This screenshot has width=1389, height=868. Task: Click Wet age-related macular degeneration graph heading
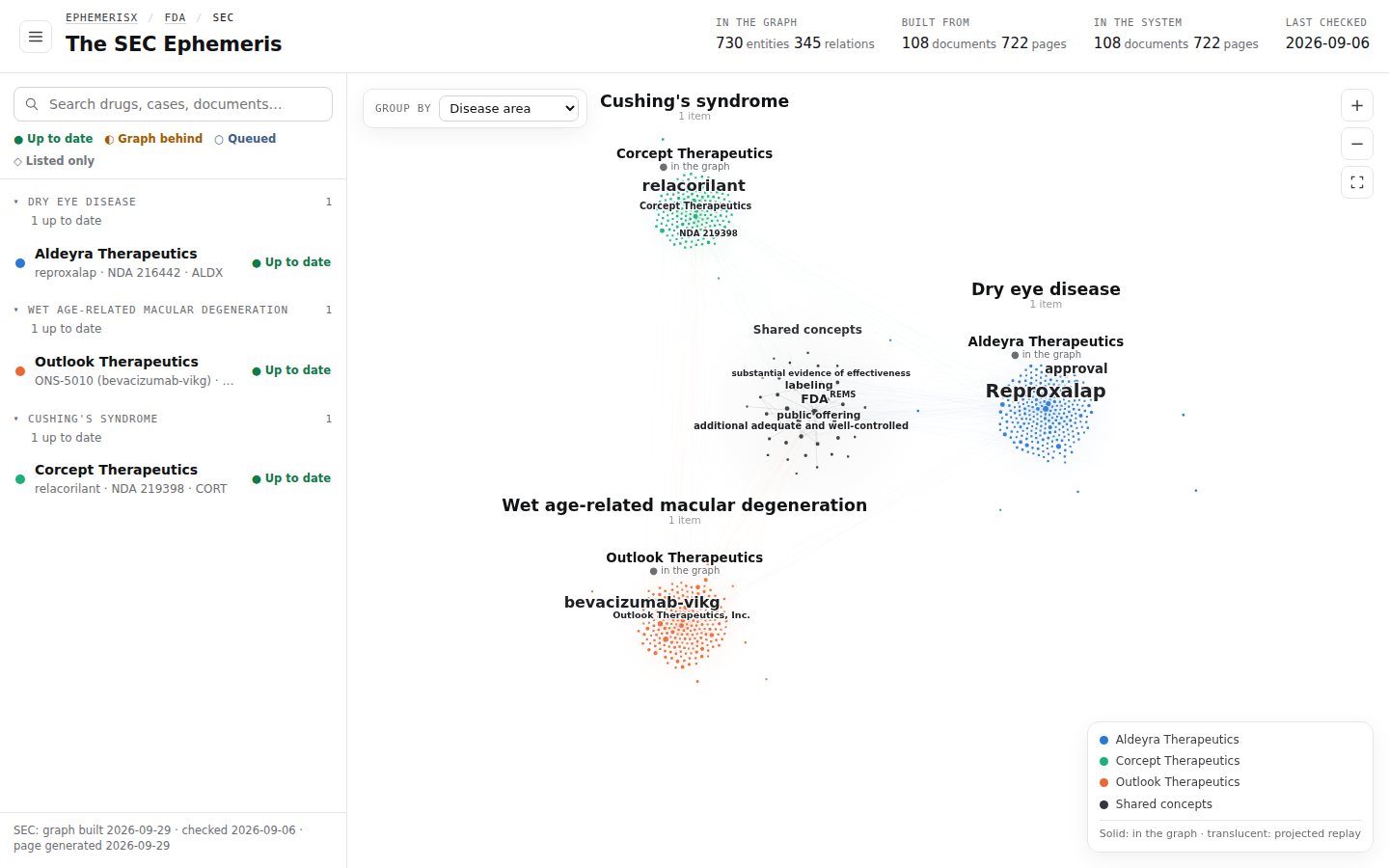685,505
